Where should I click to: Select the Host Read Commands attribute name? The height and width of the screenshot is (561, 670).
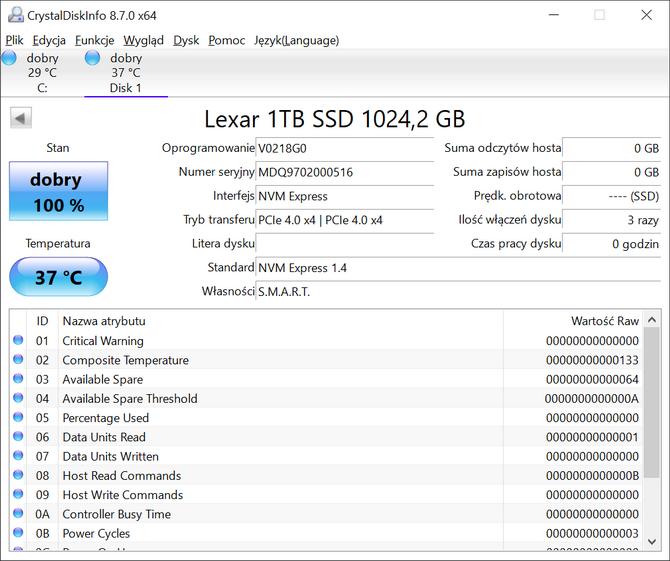tap(122, 476)
